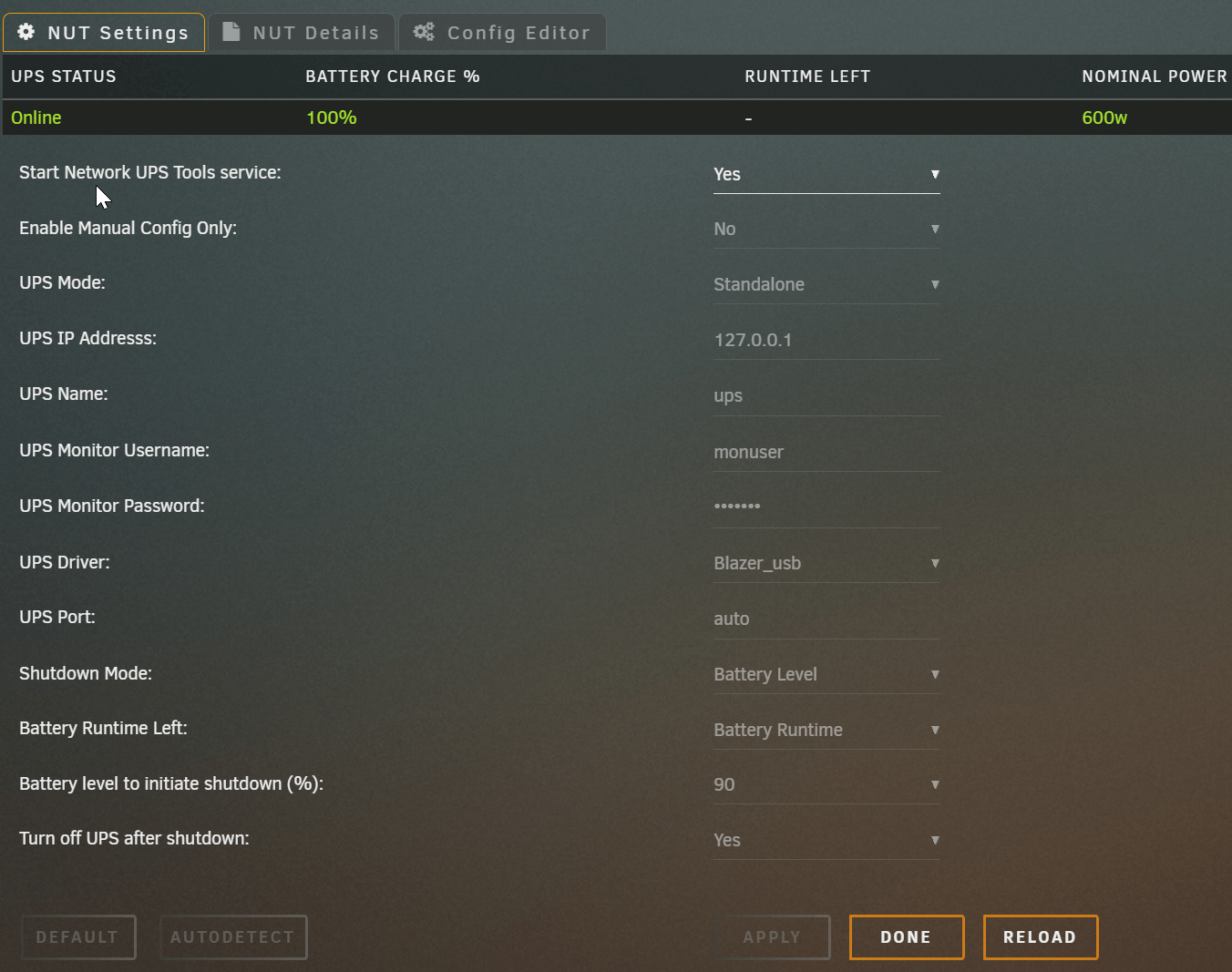
Task: Click the DEFAULT button
Action: [78, 937]
